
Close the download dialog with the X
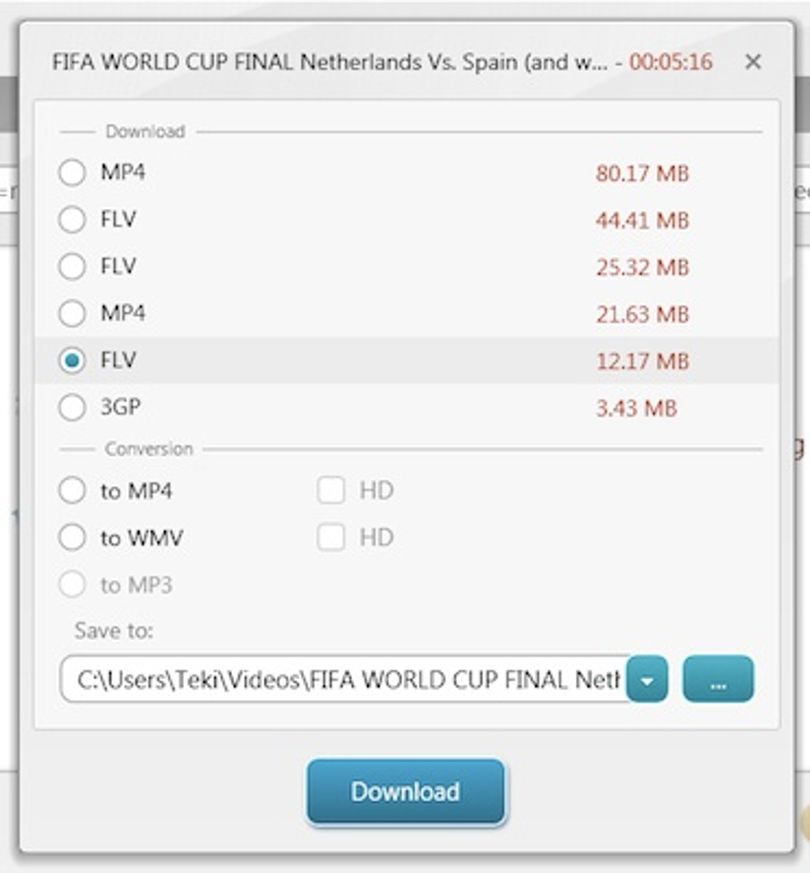click(x=753, y=61)
